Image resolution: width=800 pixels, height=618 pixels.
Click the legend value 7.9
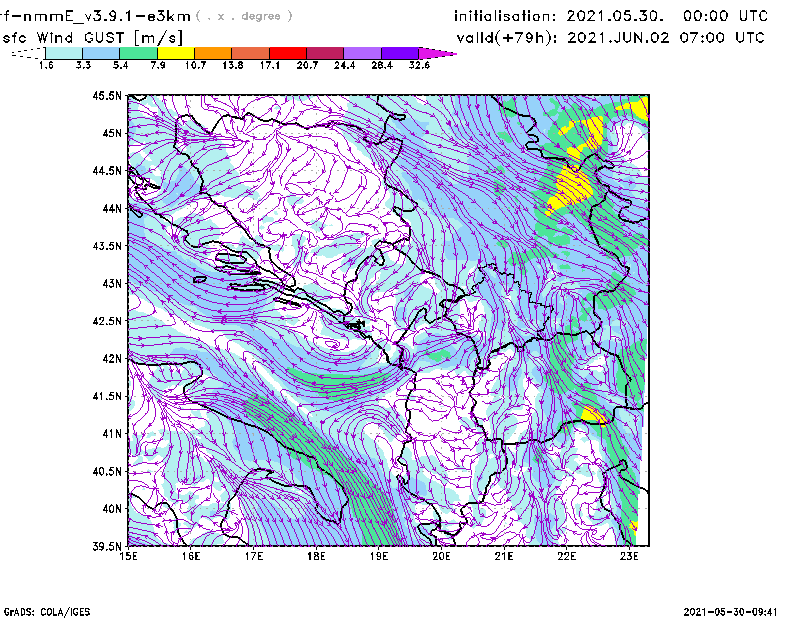click(x=158, y=65)
